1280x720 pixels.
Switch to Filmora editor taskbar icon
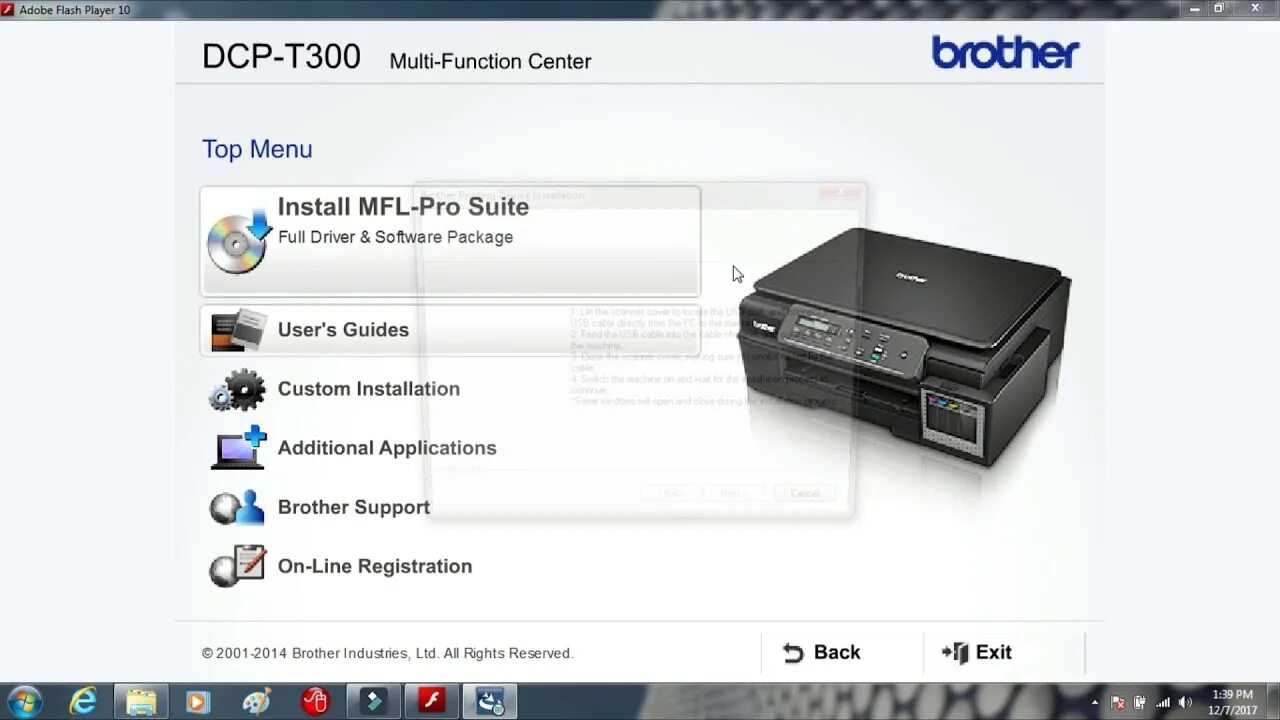(373, 701)
